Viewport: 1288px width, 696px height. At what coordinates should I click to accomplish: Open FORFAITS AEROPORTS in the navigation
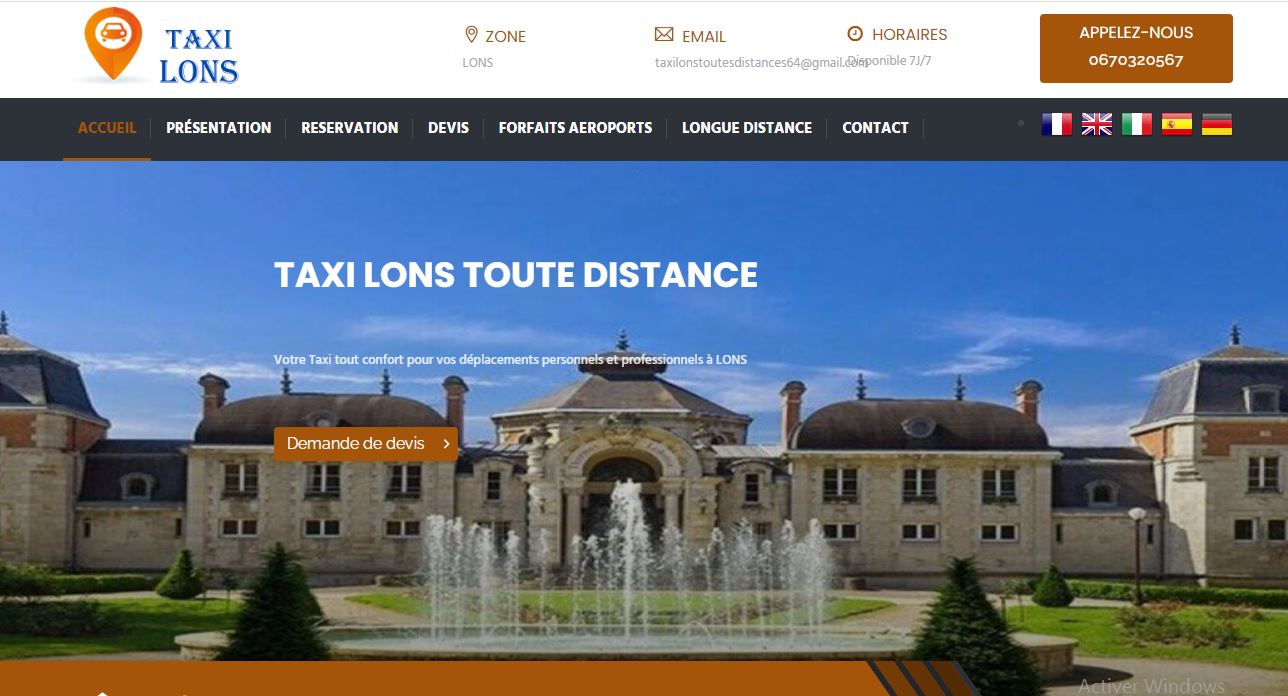(575, 128)
